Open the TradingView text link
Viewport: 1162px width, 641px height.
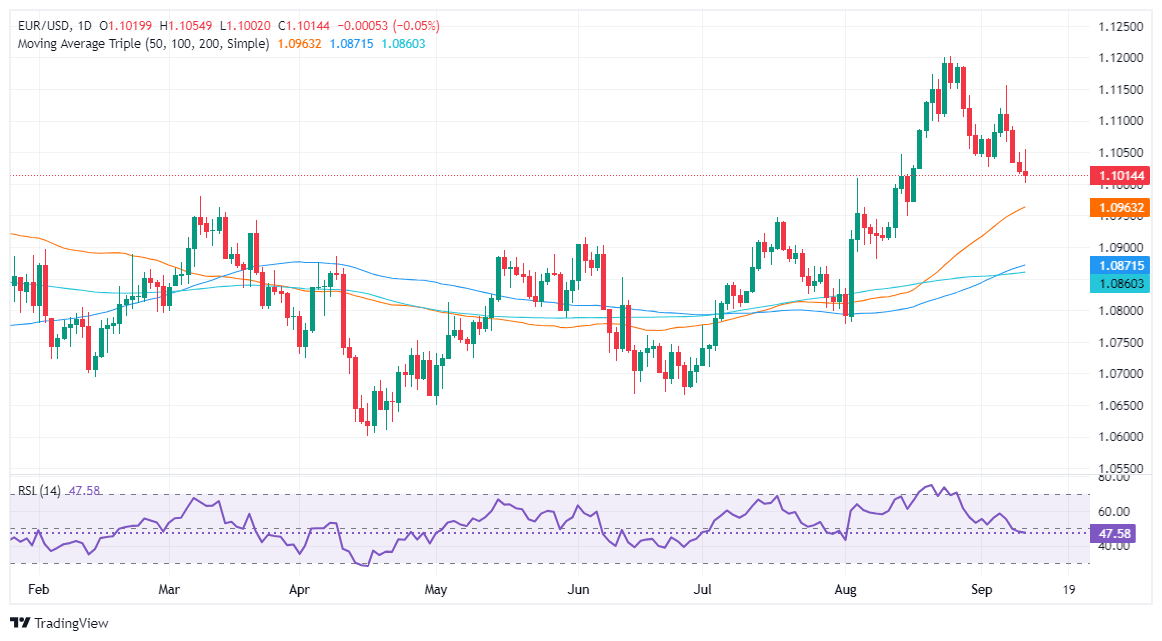(x=71, y=623)
